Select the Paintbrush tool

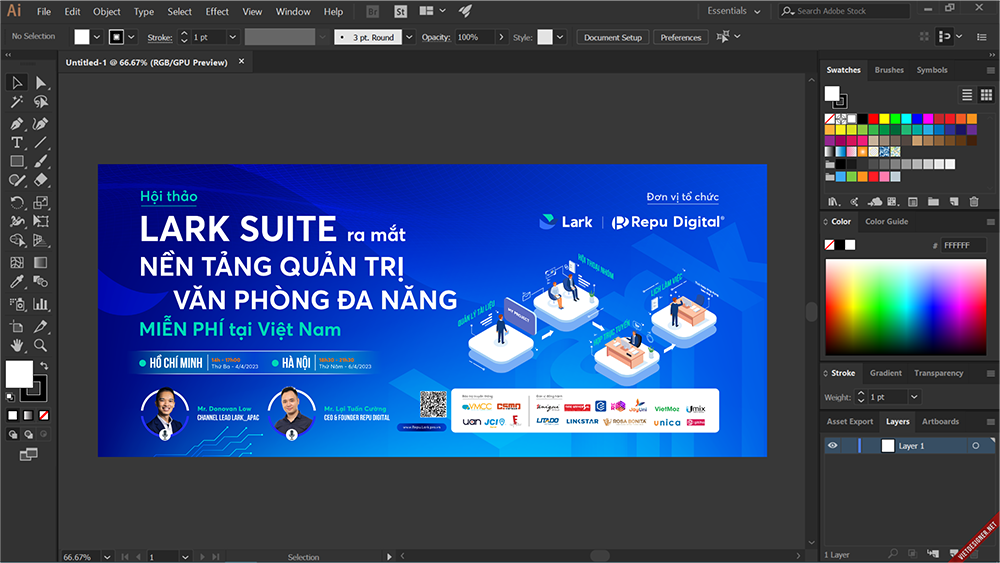click(41, 161)
